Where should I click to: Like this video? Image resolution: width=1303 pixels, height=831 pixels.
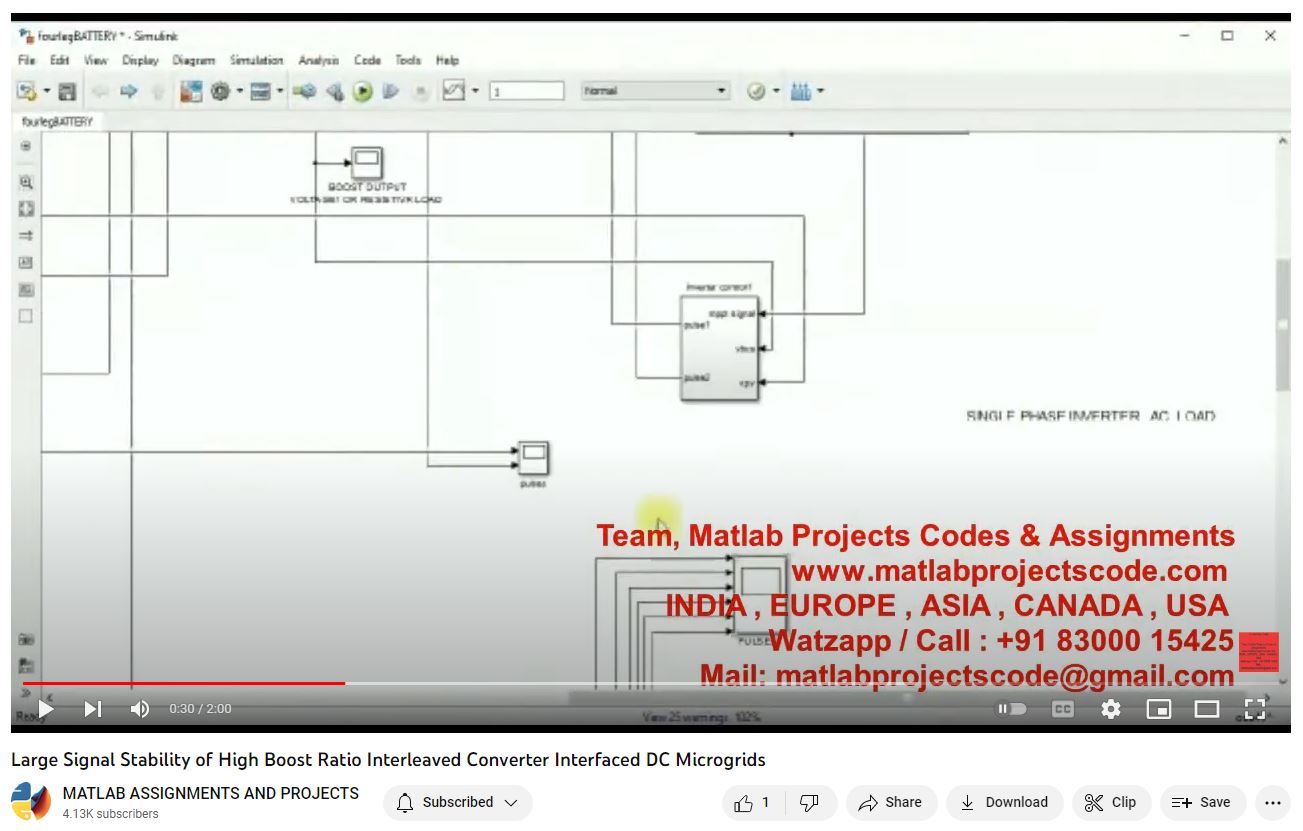point(752,802)
